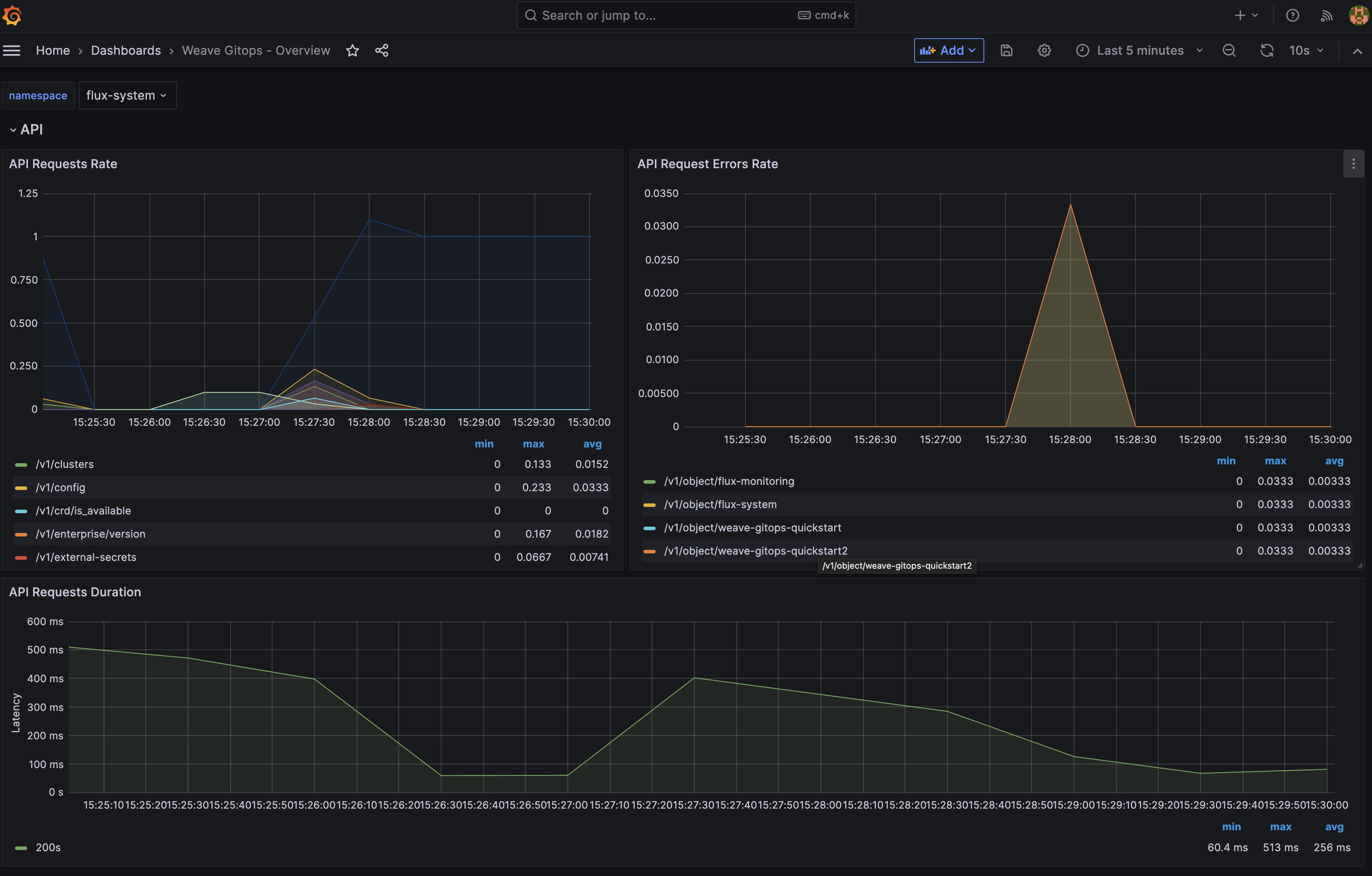Open the API Request Errors Rate panel menu
This screenshot has width=1372, height=876.
coord(1354,164)
